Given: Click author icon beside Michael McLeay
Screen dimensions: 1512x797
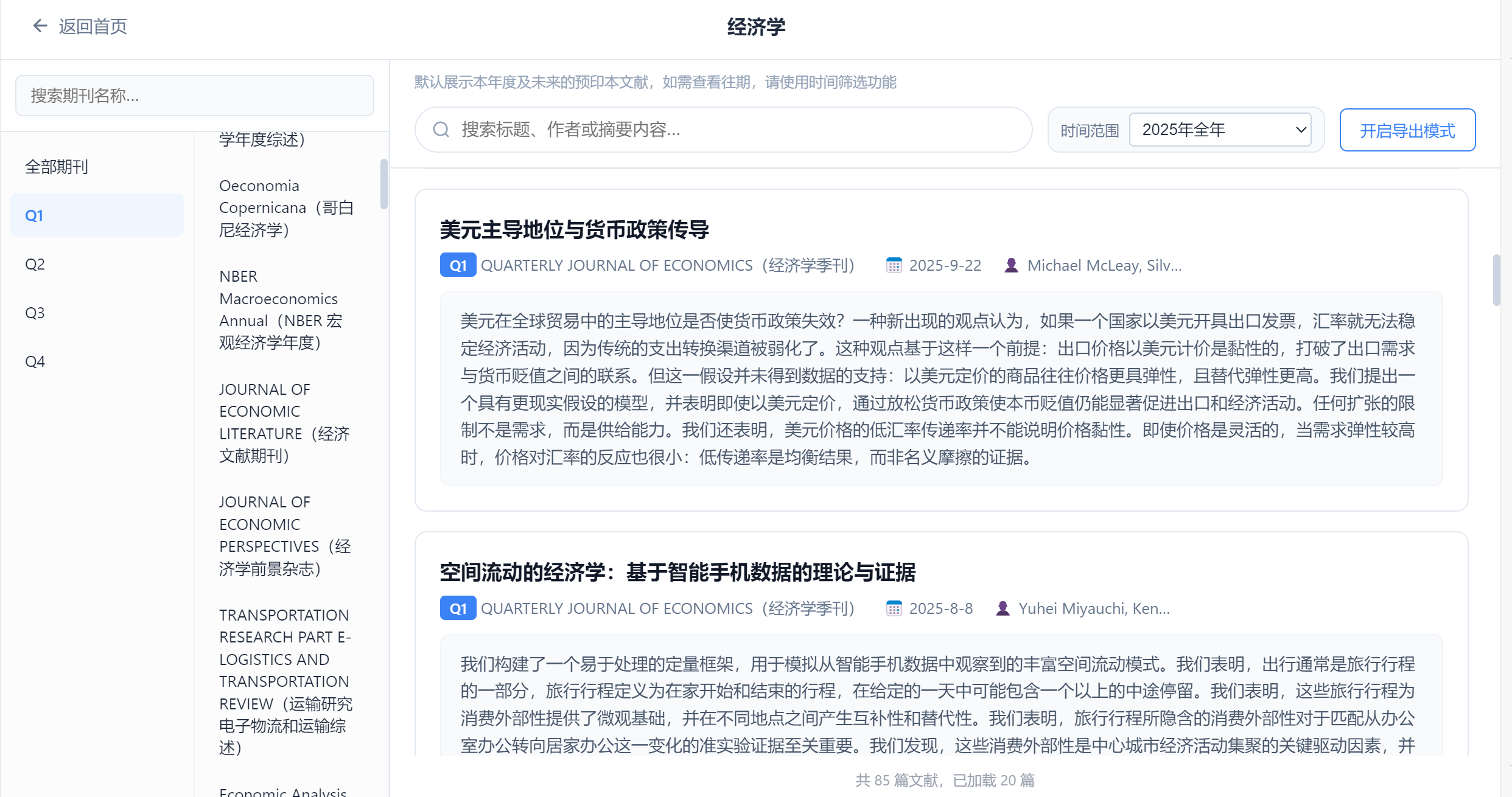Looking at the screenshot, I should pyautogui.click(x=1011, y=265).
